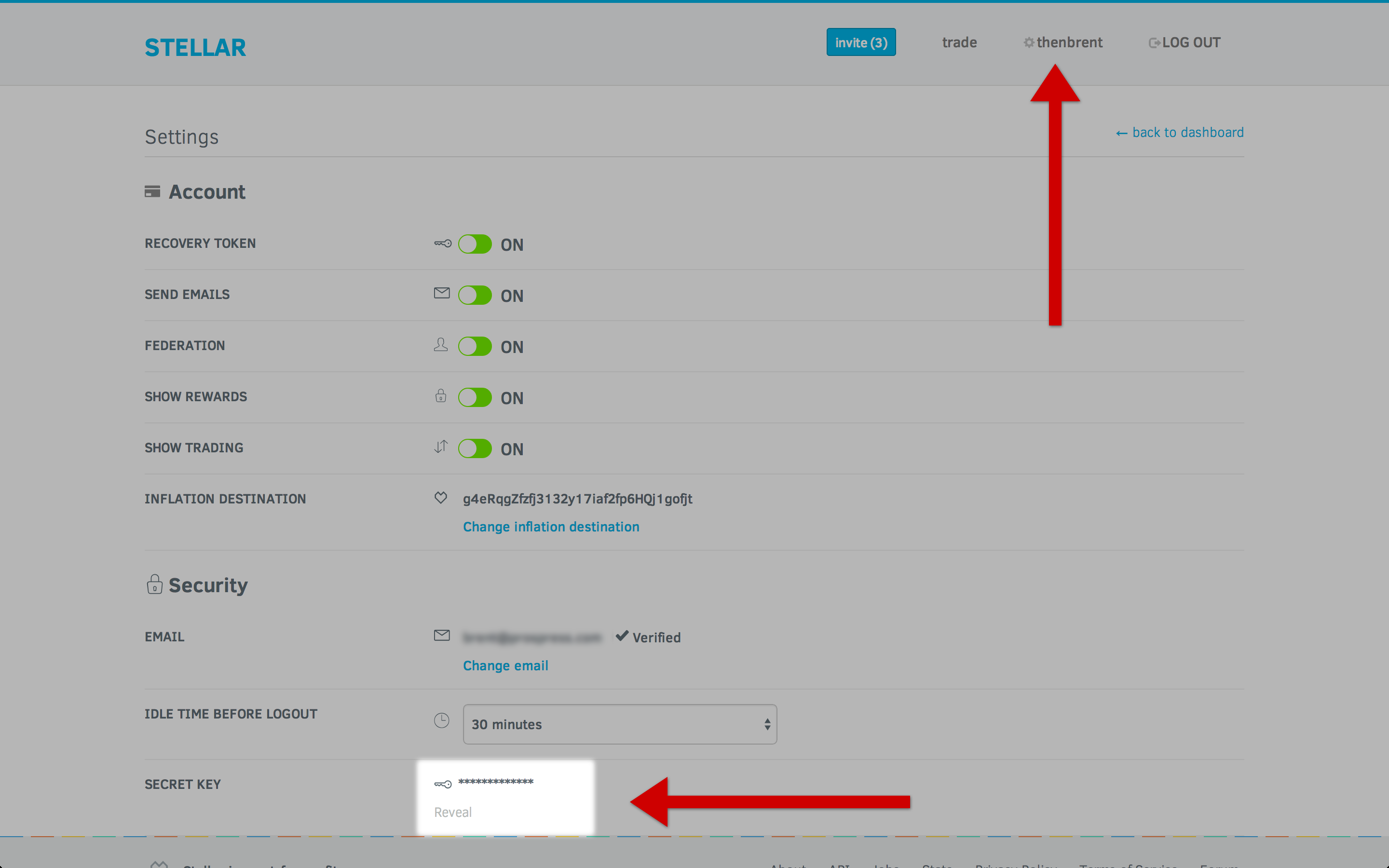Click the secret key key icon
1389x868 pixels.
click(443, 784)
